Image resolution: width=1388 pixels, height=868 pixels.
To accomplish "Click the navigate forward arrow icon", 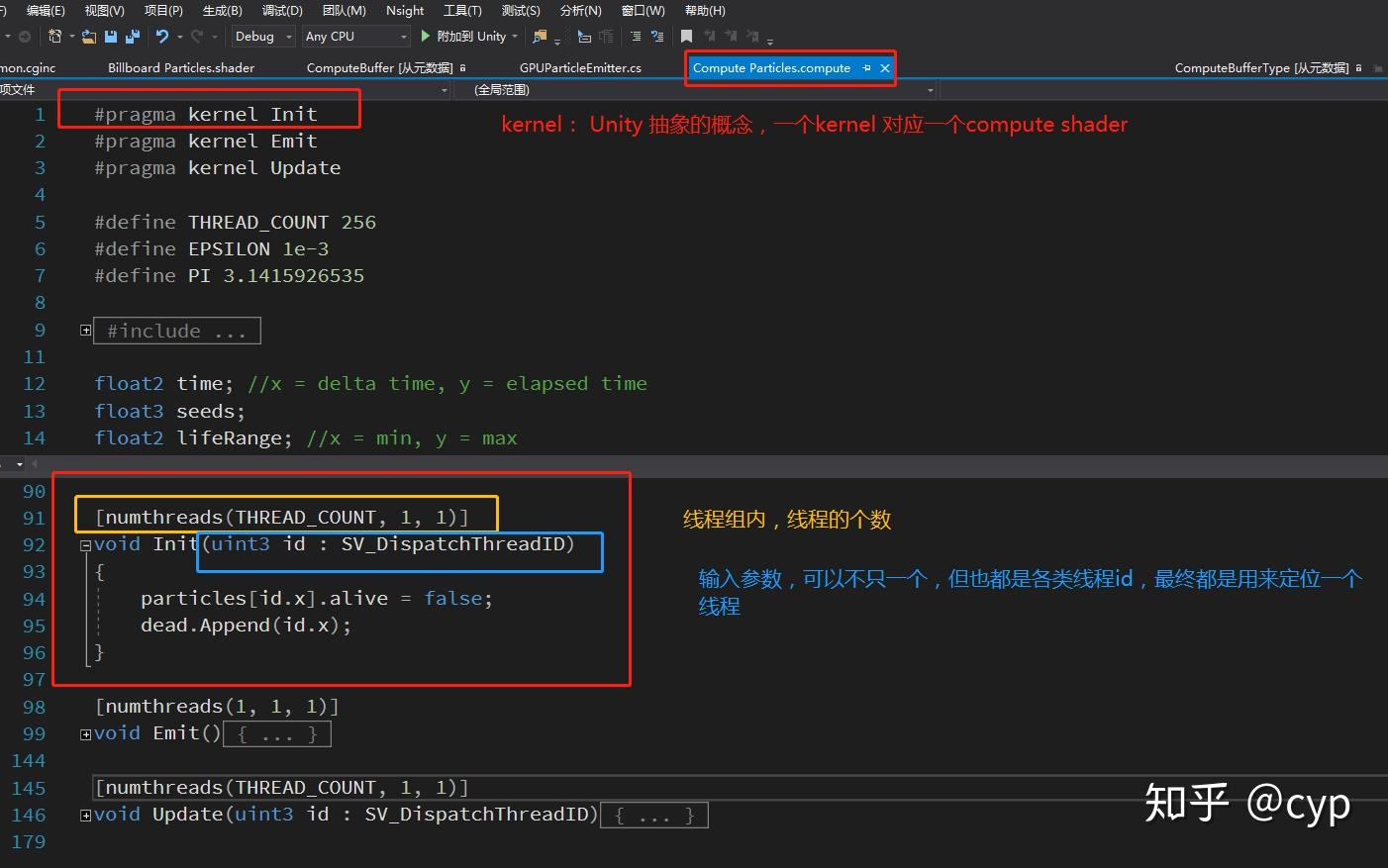I will pos(25,37).
